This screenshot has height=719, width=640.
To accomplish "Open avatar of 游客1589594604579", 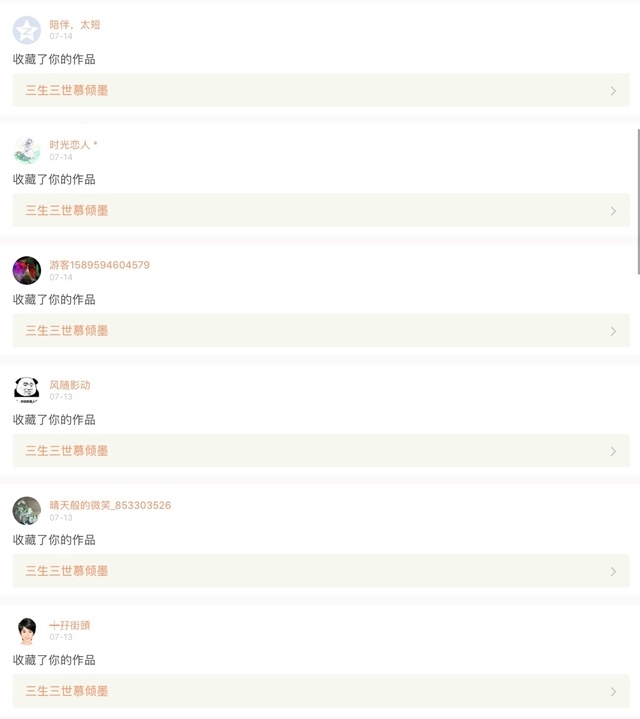I will tap(27, 270).
